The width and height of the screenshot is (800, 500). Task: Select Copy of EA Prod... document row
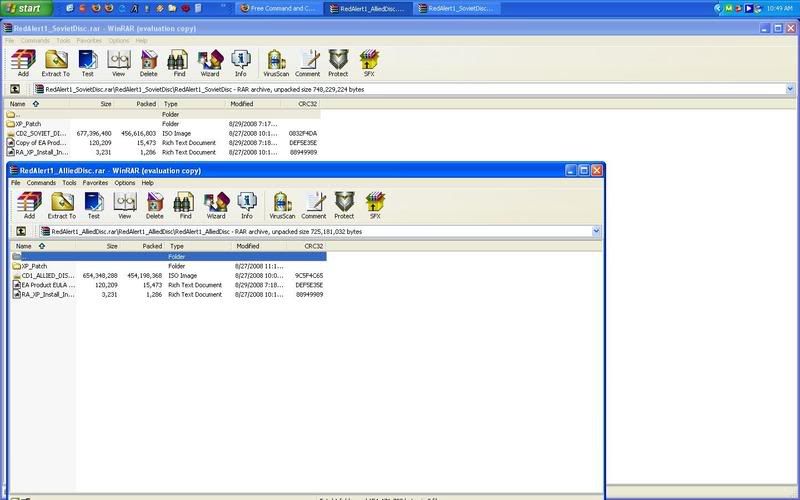pyautogui.click(x=163, y=142)
